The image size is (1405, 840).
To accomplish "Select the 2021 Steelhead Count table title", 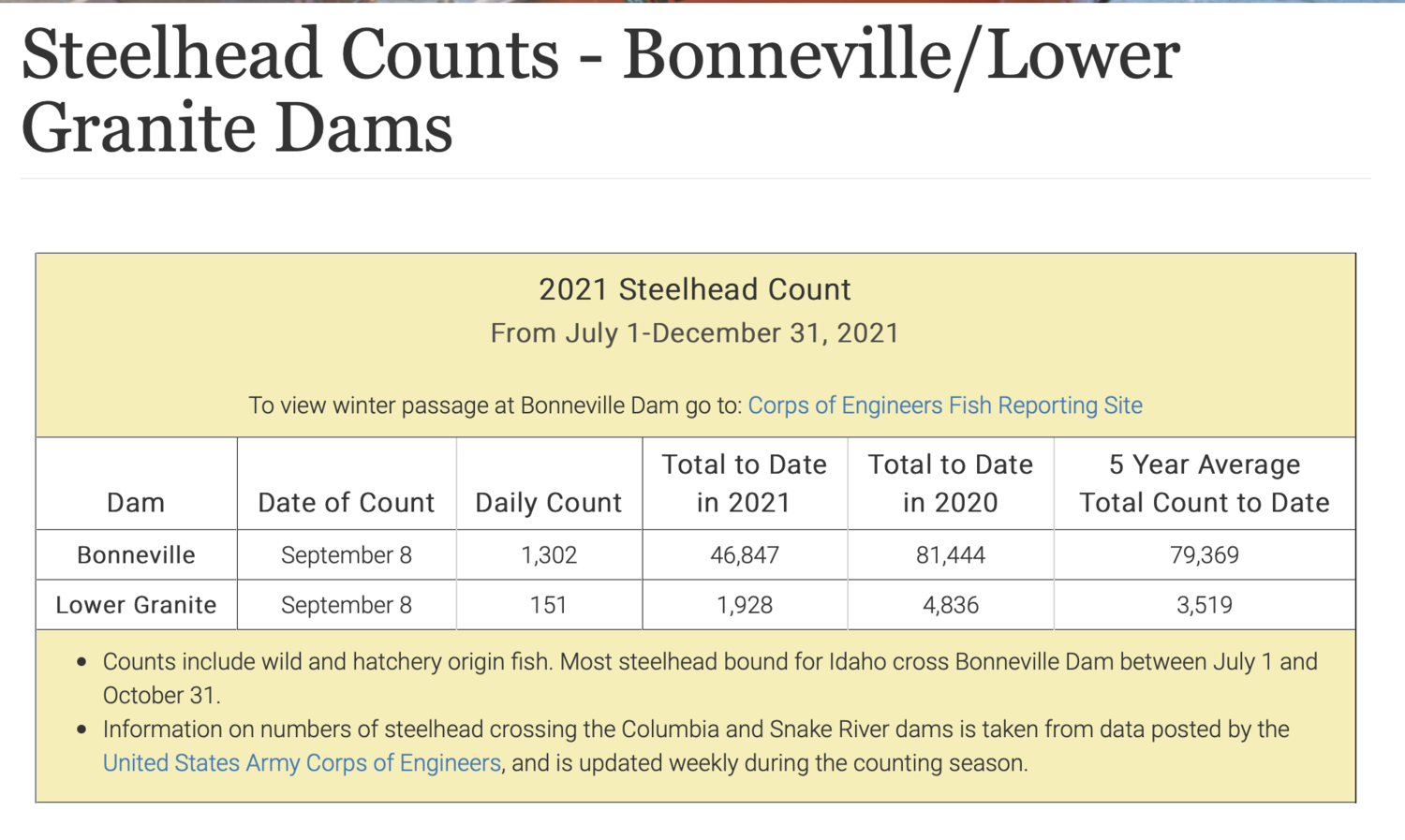I will [x=695, y=289].
